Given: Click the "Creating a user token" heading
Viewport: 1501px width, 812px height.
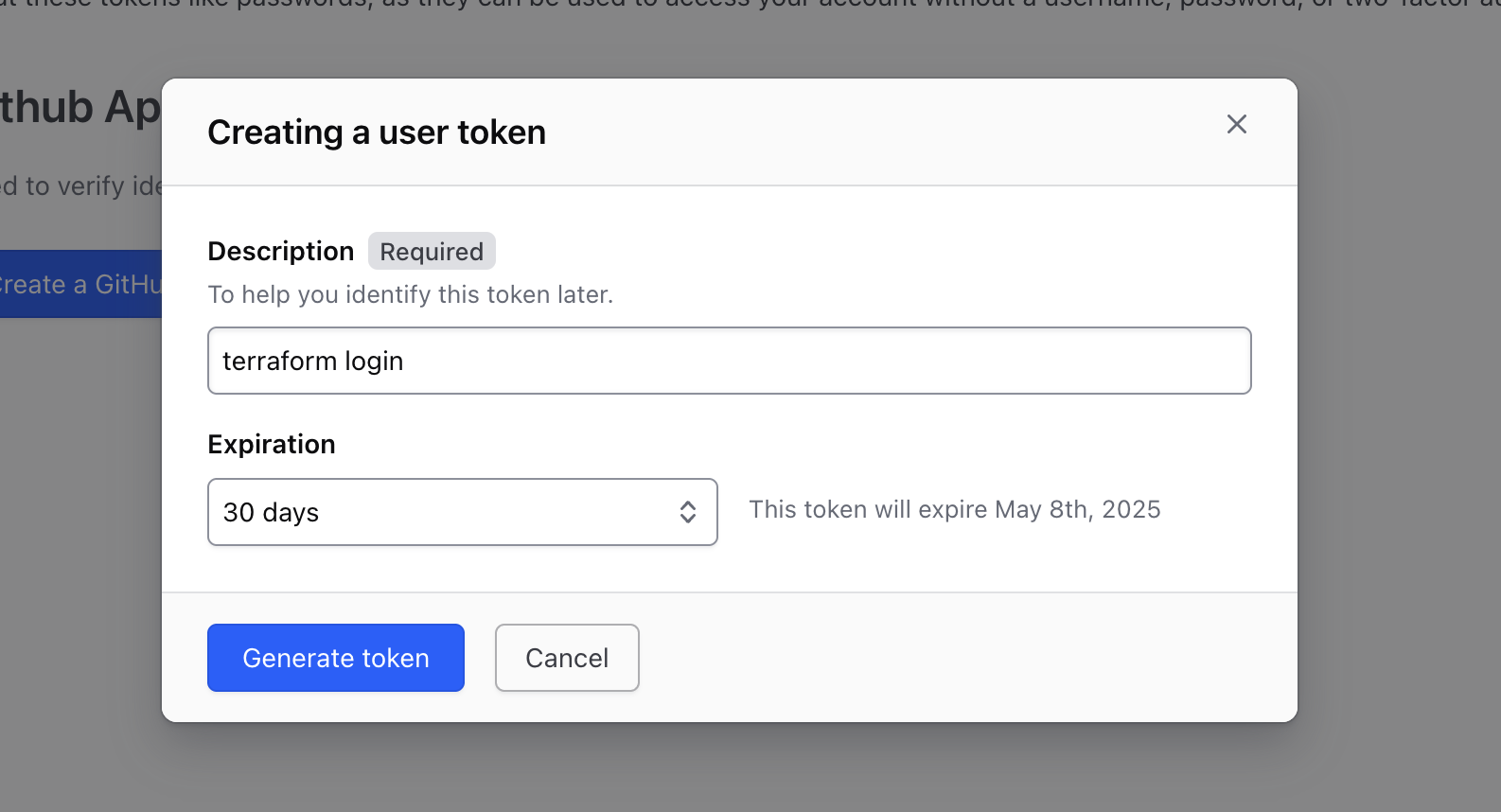Looking at the screenshot, I should [377, 132].
